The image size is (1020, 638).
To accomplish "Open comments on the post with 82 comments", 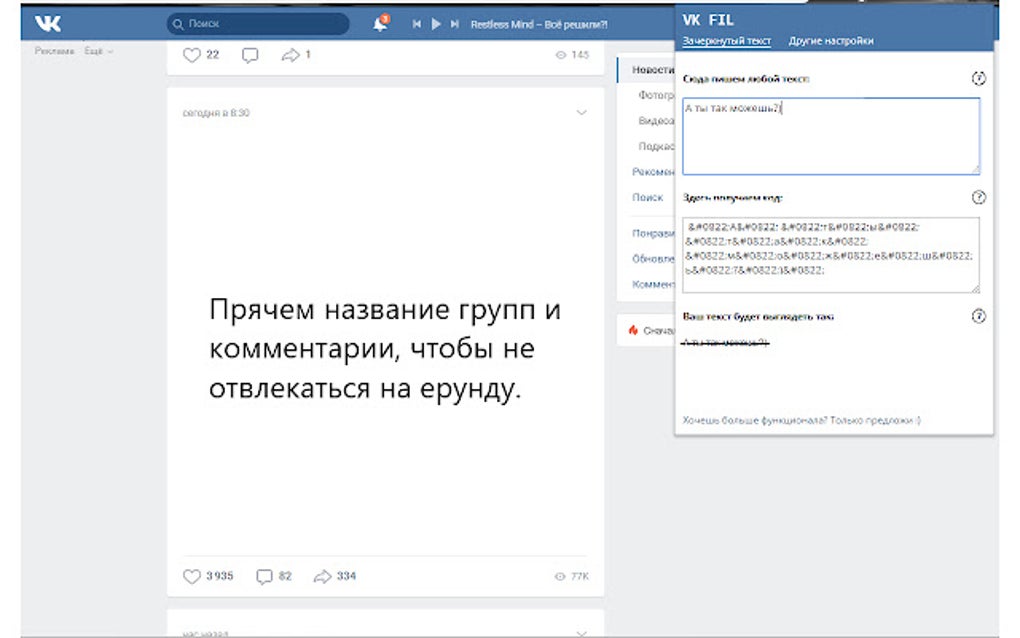I will pyautogui.click(x=267, y=576).
